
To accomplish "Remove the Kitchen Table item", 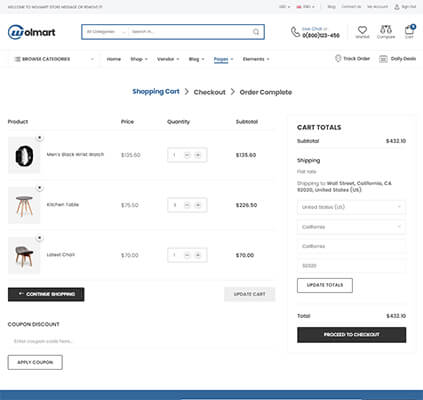I will [39, 188].
